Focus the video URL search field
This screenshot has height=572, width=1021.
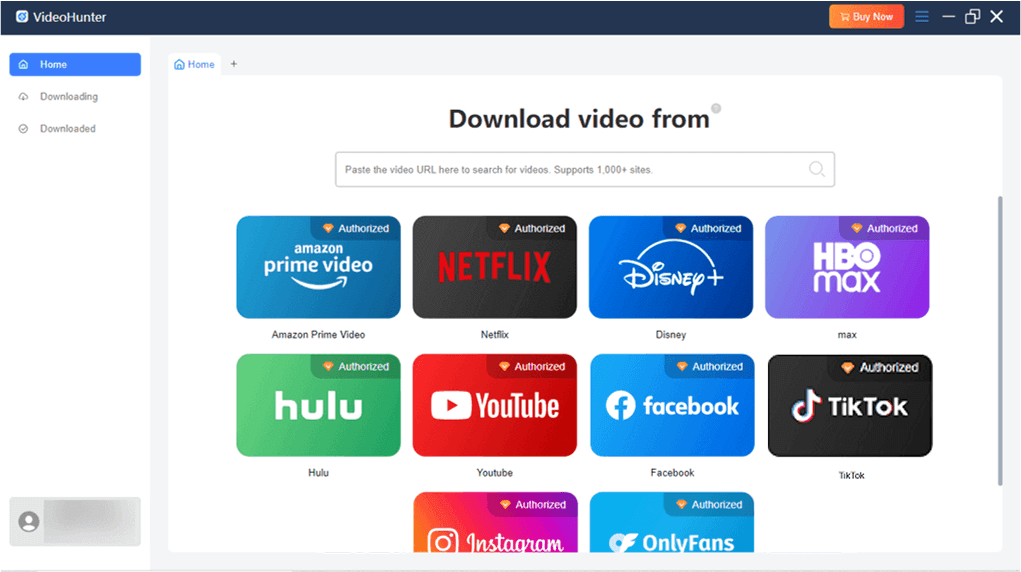[x=585, y=169]
